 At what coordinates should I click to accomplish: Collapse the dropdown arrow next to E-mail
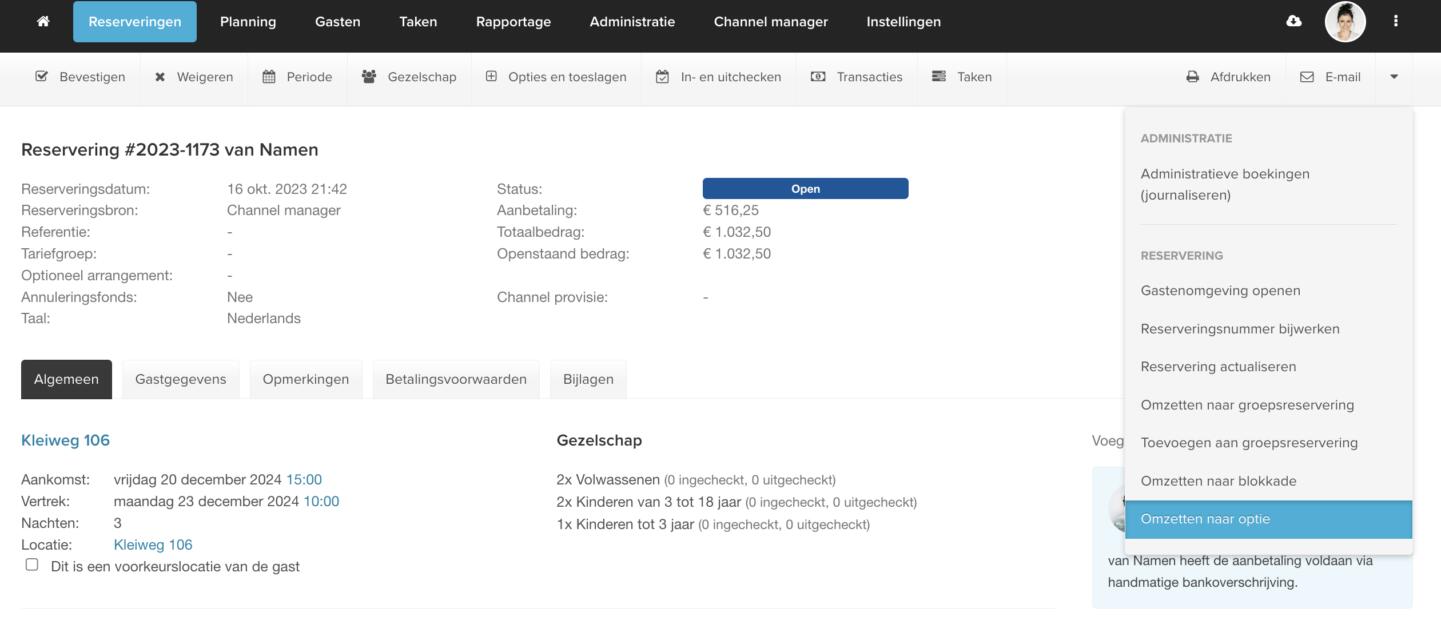(1394, 77)
